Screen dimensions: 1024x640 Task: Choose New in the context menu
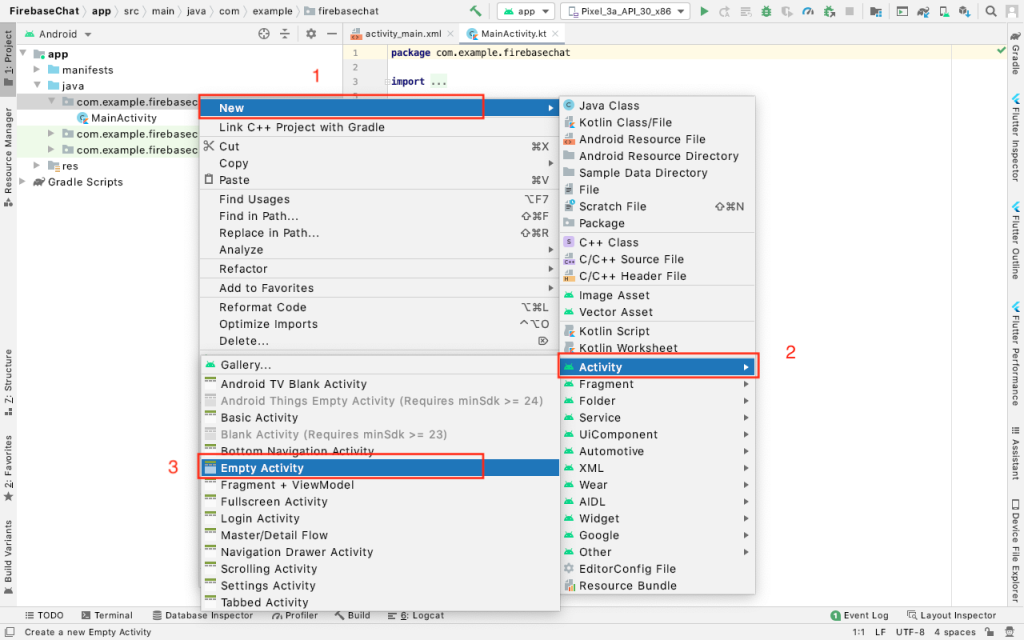[x=379, y=108]
